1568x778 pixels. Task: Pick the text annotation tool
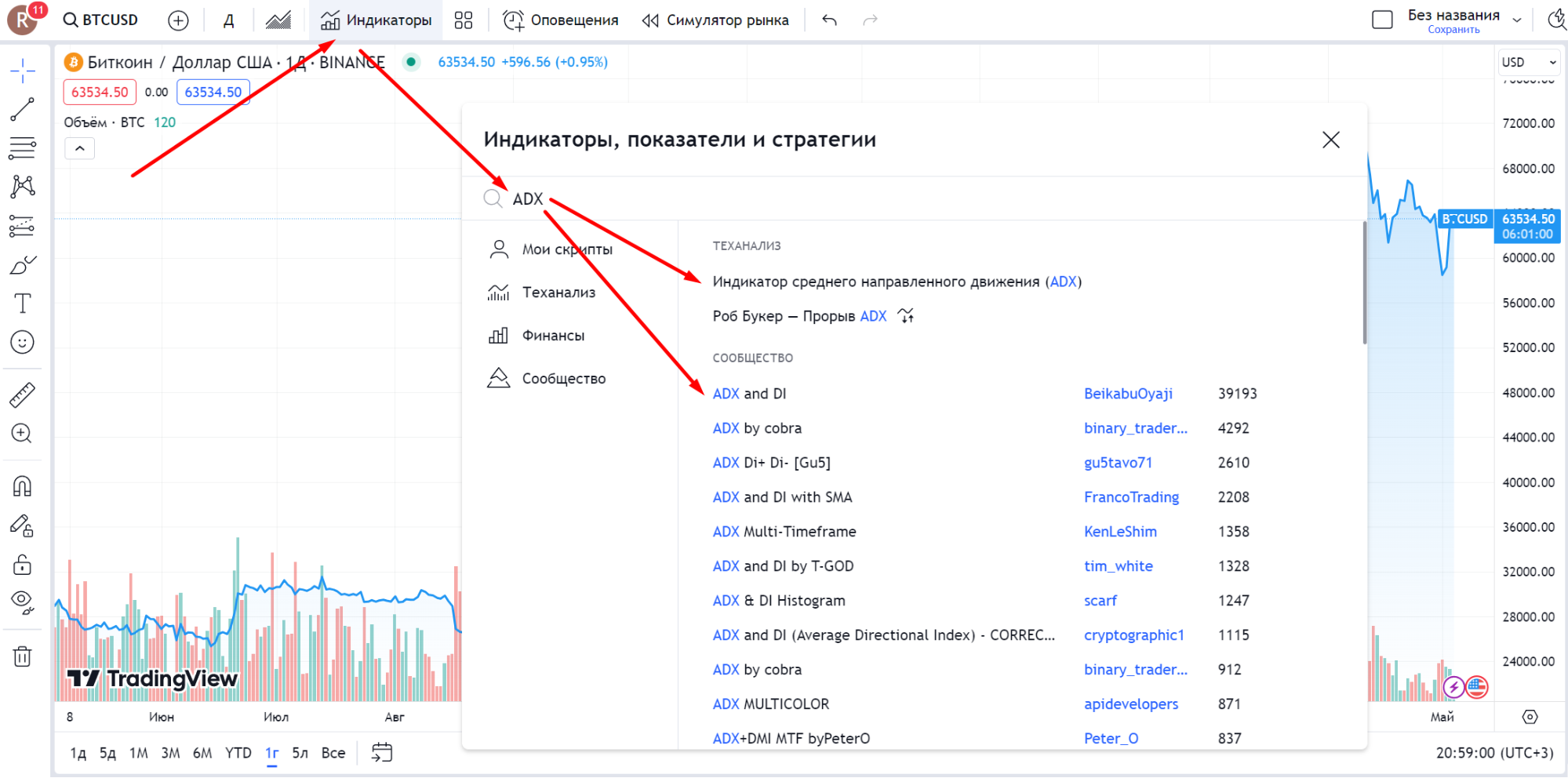pos(24,303)
